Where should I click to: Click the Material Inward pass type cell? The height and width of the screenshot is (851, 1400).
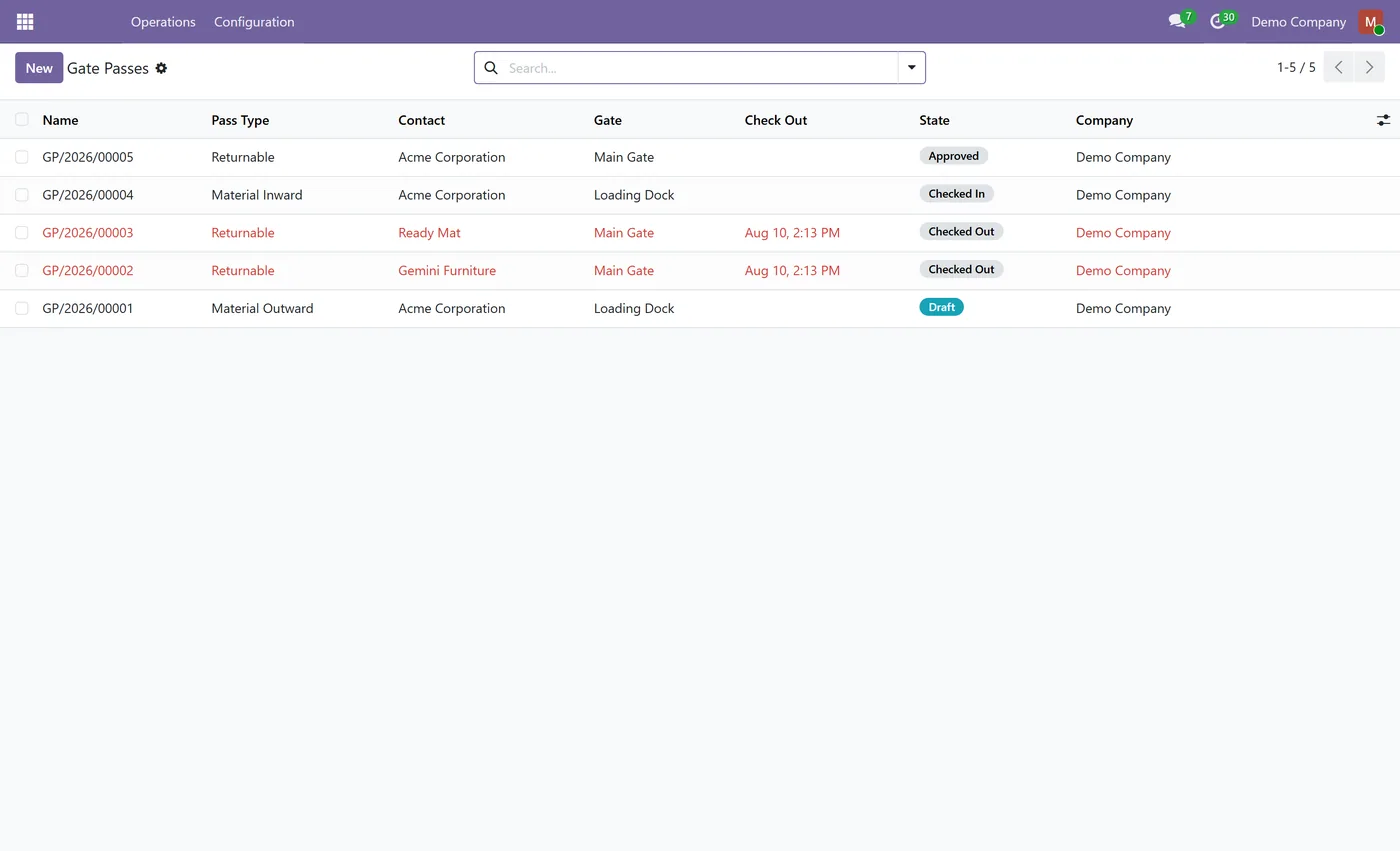256,195
